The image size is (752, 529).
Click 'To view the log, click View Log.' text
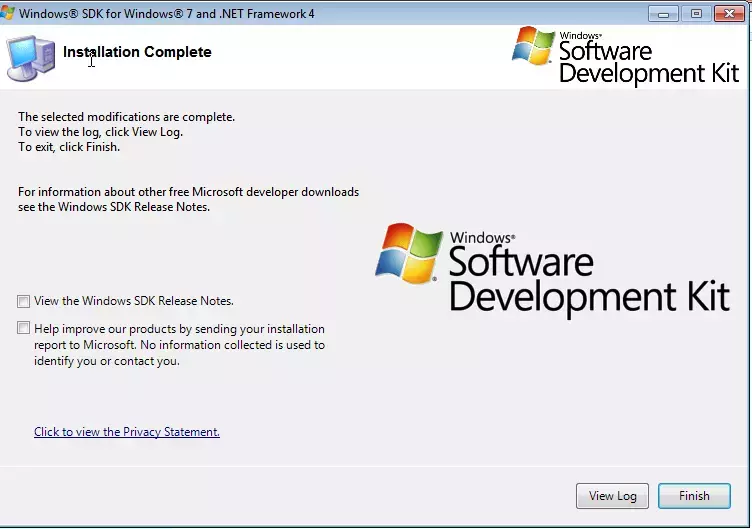tap(101, 132)
